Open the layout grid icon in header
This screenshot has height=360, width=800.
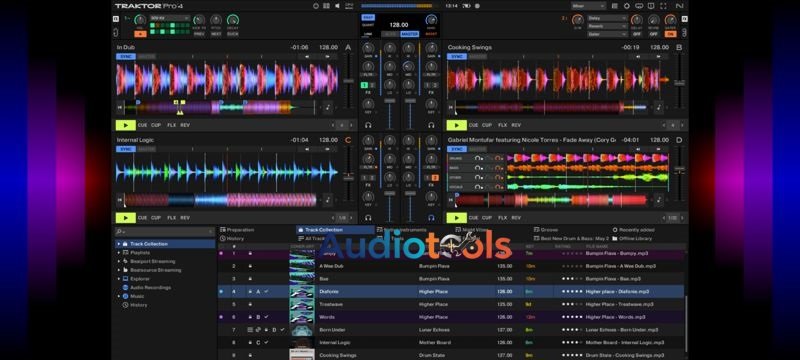tap(326, 6)
